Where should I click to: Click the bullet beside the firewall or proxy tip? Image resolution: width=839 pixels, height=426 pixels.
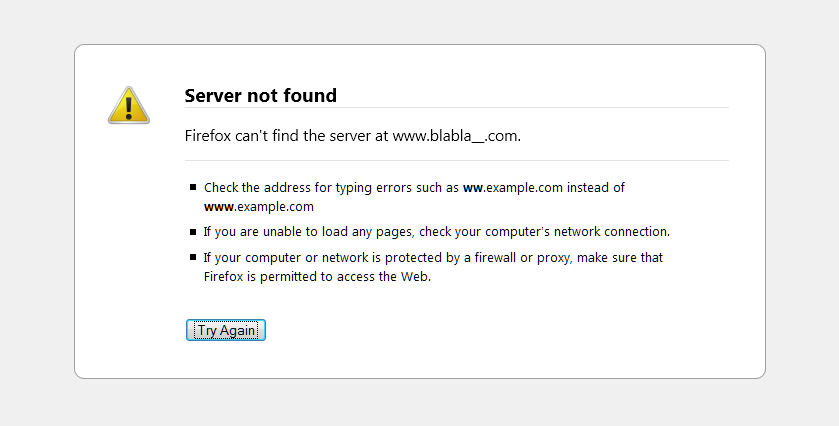coord(193,257)
